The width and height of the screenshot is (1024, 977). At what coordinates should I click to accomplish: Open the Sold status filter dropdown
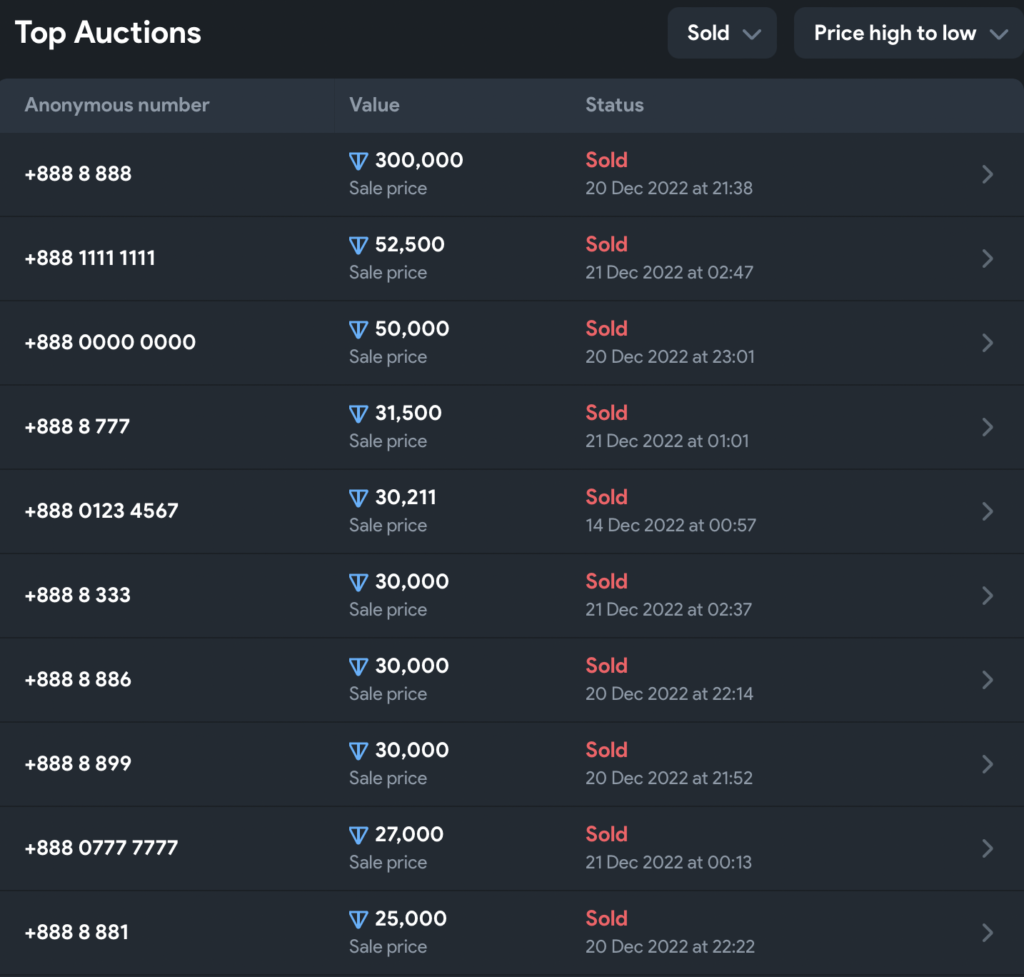tap(722, 33)
